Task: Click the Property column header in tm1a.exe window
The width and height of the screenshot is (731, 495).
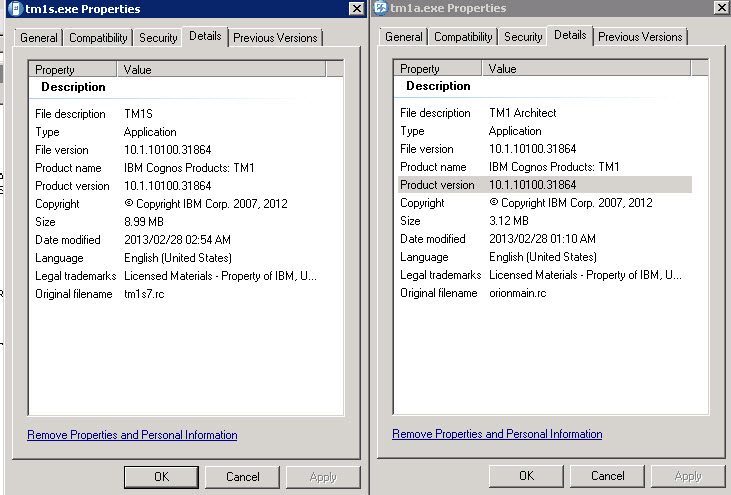Action: [x=438, y=69]
